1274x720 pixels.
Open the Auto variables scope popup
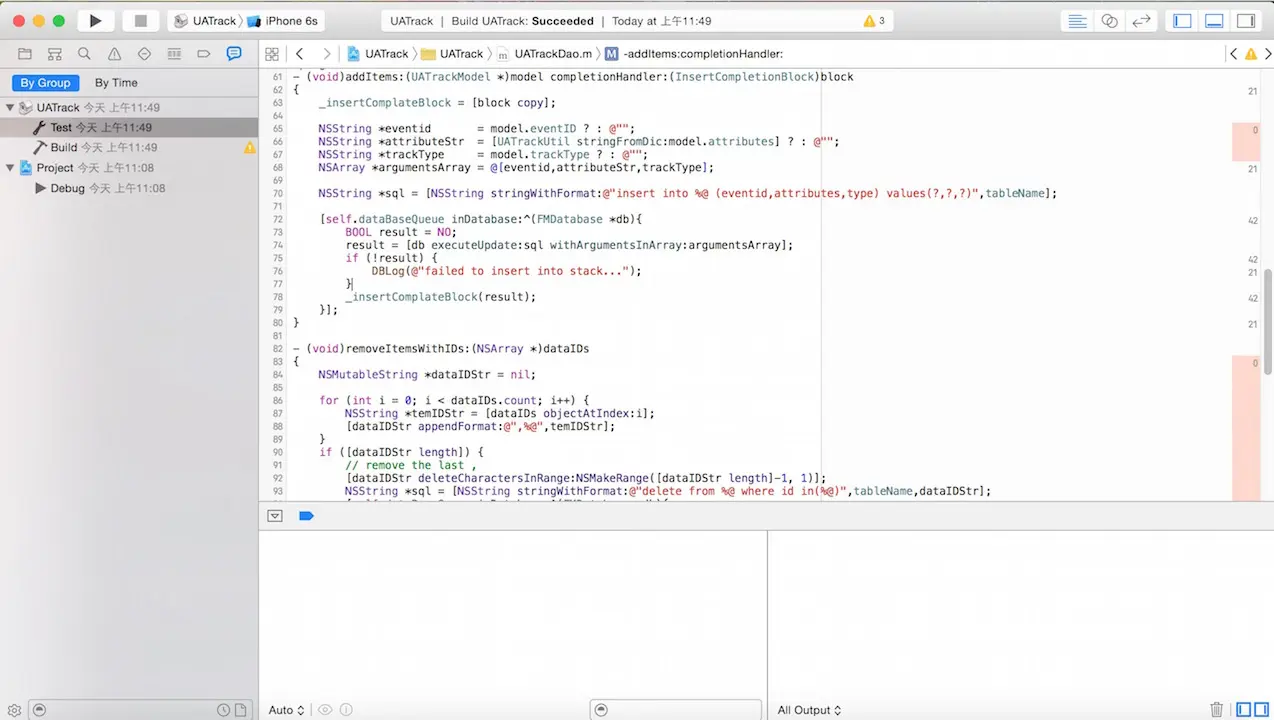pos(286,710)
